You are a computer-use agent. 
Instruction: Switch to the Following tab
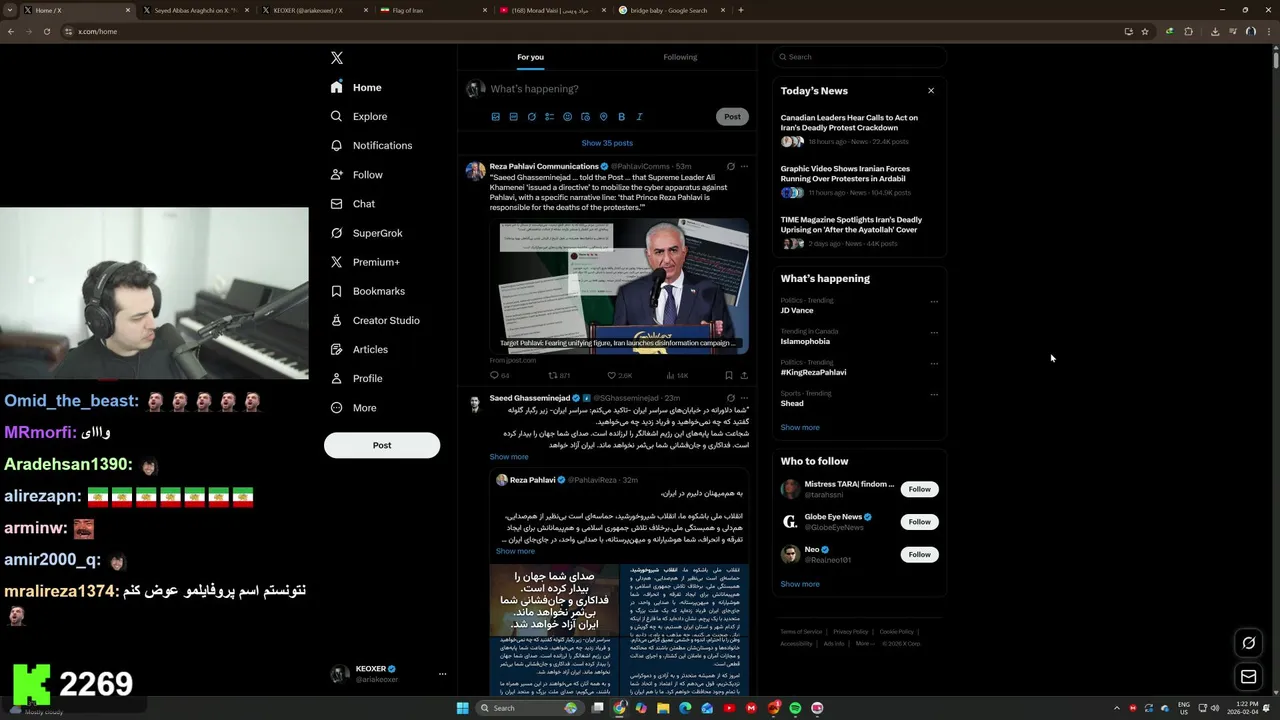pos(680,57)
